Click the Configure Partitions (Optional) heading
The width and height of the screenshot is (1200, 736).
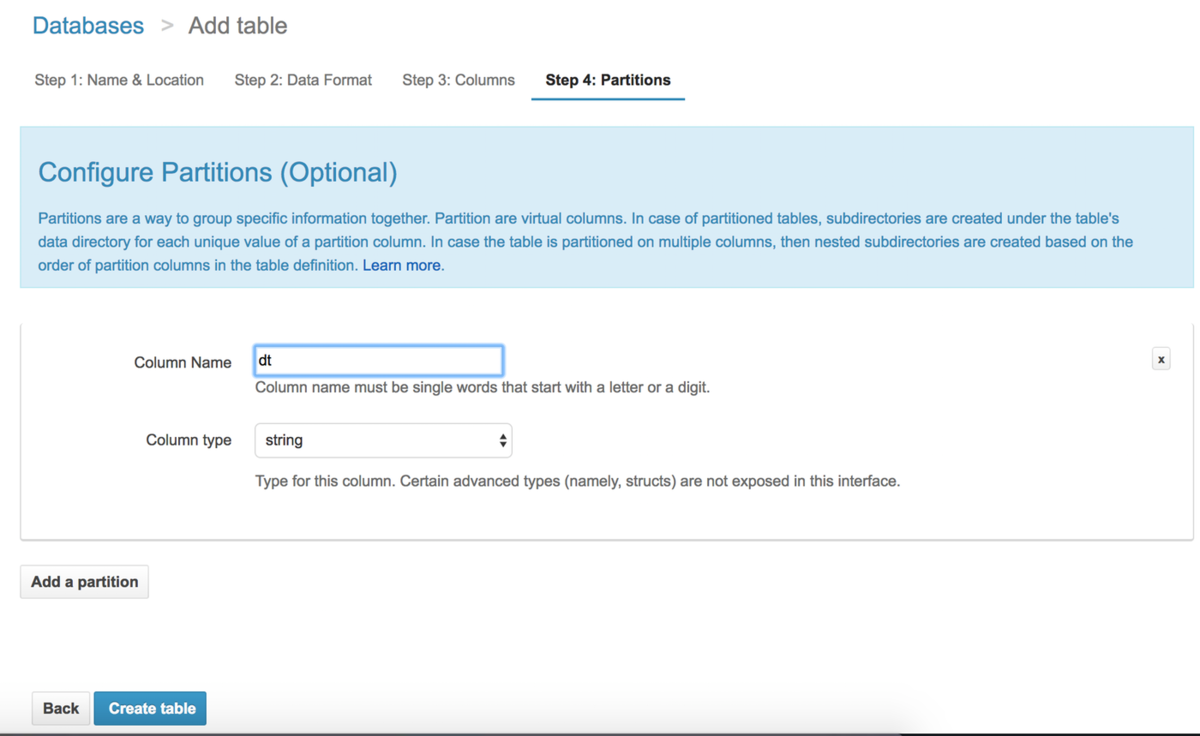click(218, 172)
